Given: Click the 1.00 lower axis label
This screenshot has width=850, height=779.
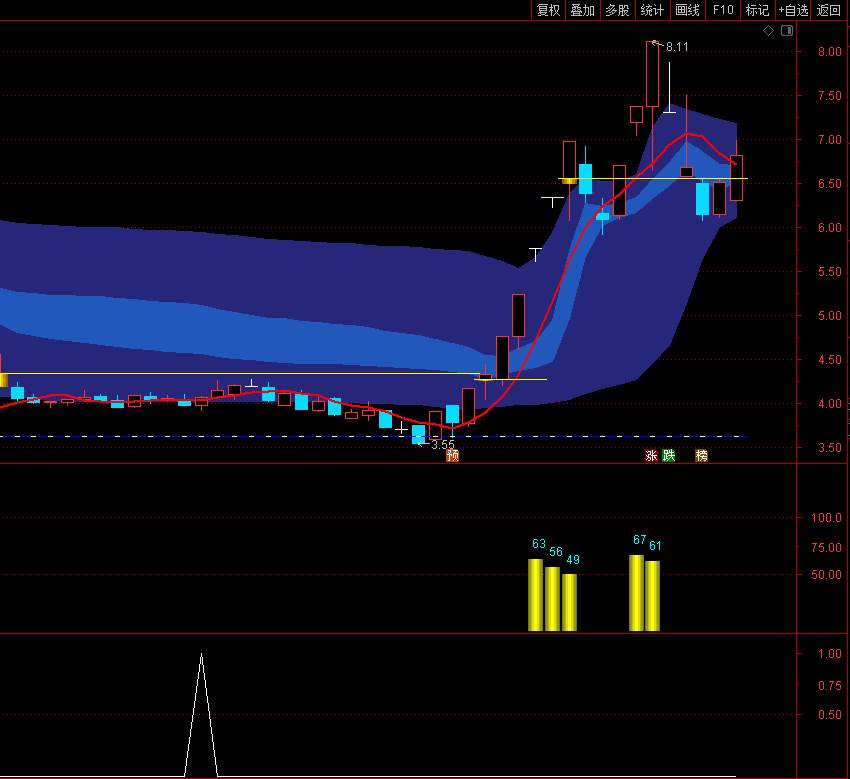Looking at the screenshot, I should (829, 654).
